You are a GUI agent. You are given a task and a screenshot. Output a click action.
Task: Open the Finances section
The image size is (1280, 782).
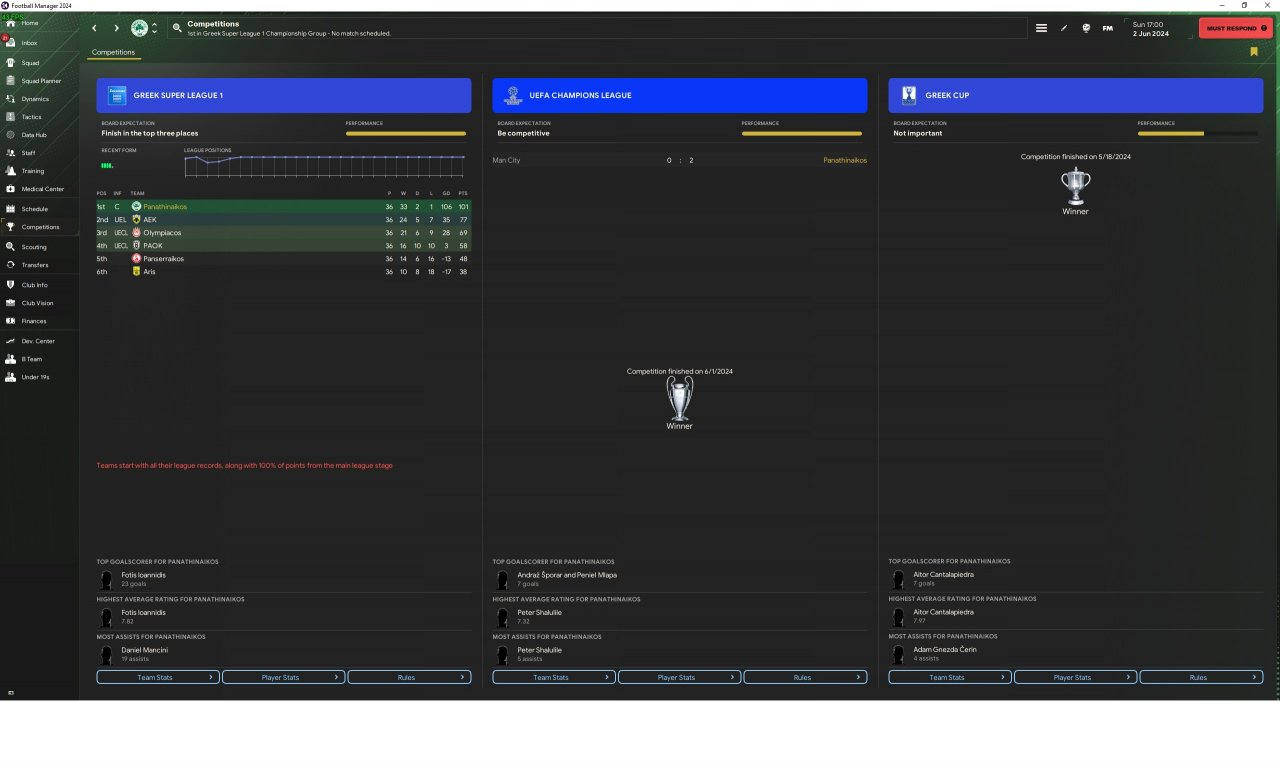[x=40, y=321]
